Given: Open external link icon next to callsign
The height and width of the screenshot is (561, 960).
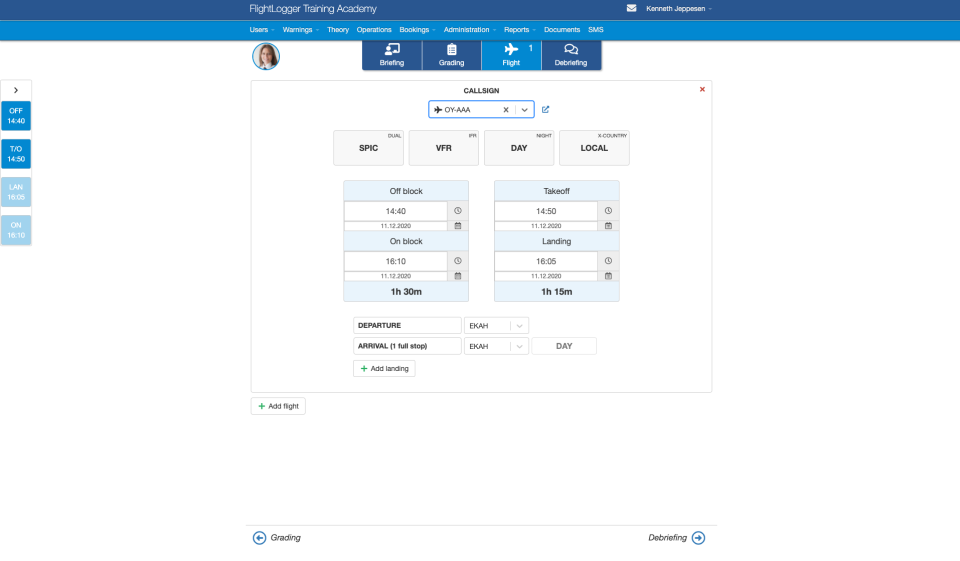Looking at the screenshot, I should [546, 110].
